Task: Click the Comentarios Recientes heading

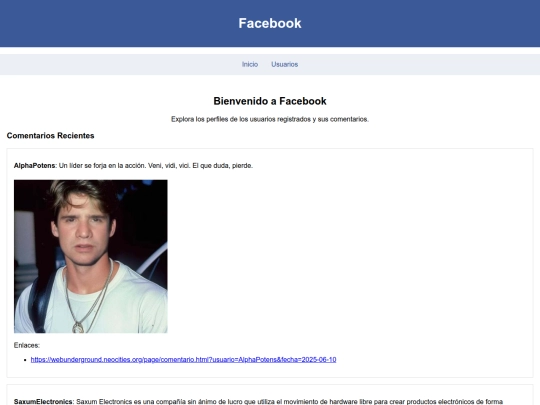Action: pos(50,136)
